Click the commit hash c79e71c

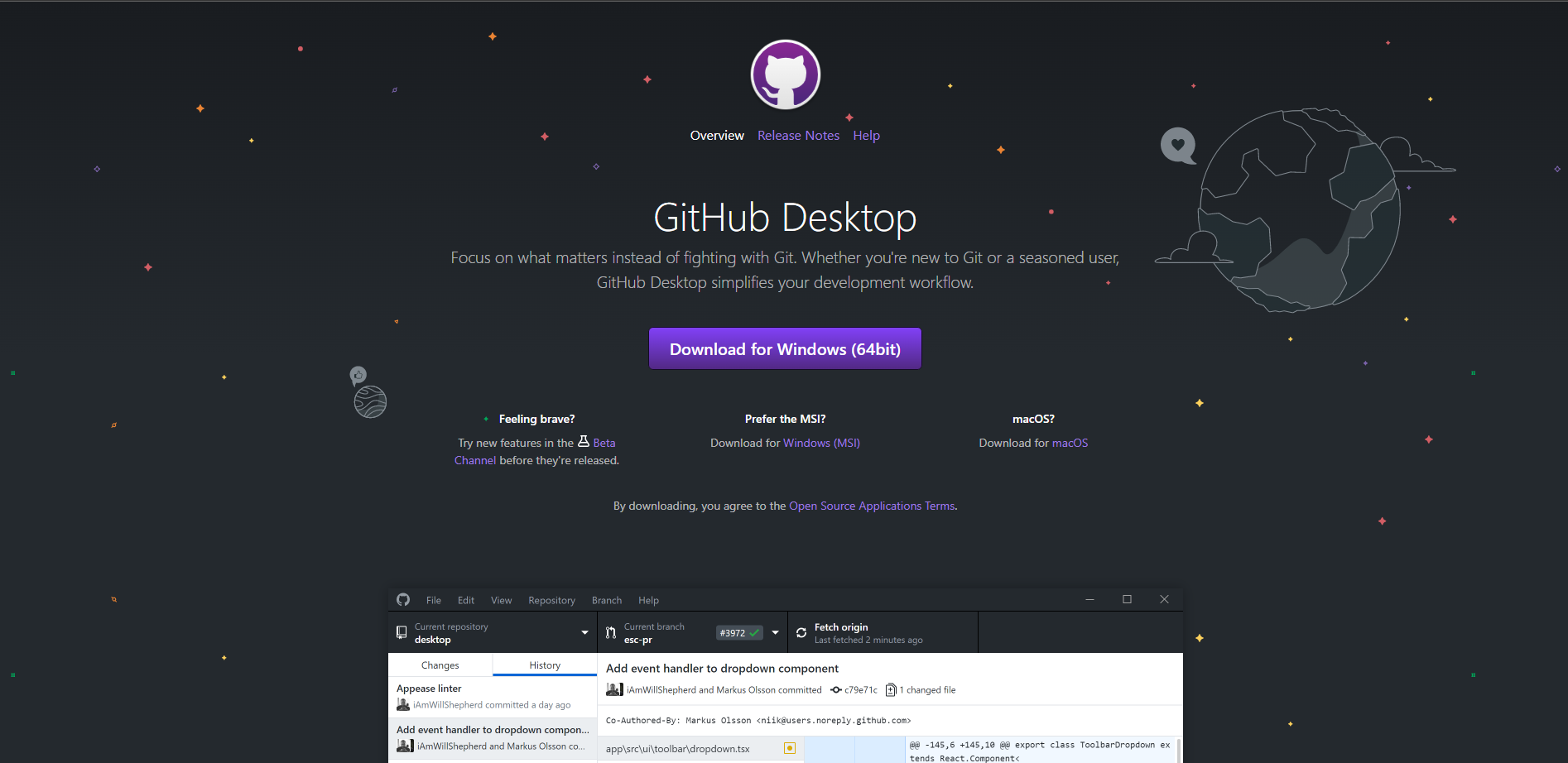tap(861, 690)
